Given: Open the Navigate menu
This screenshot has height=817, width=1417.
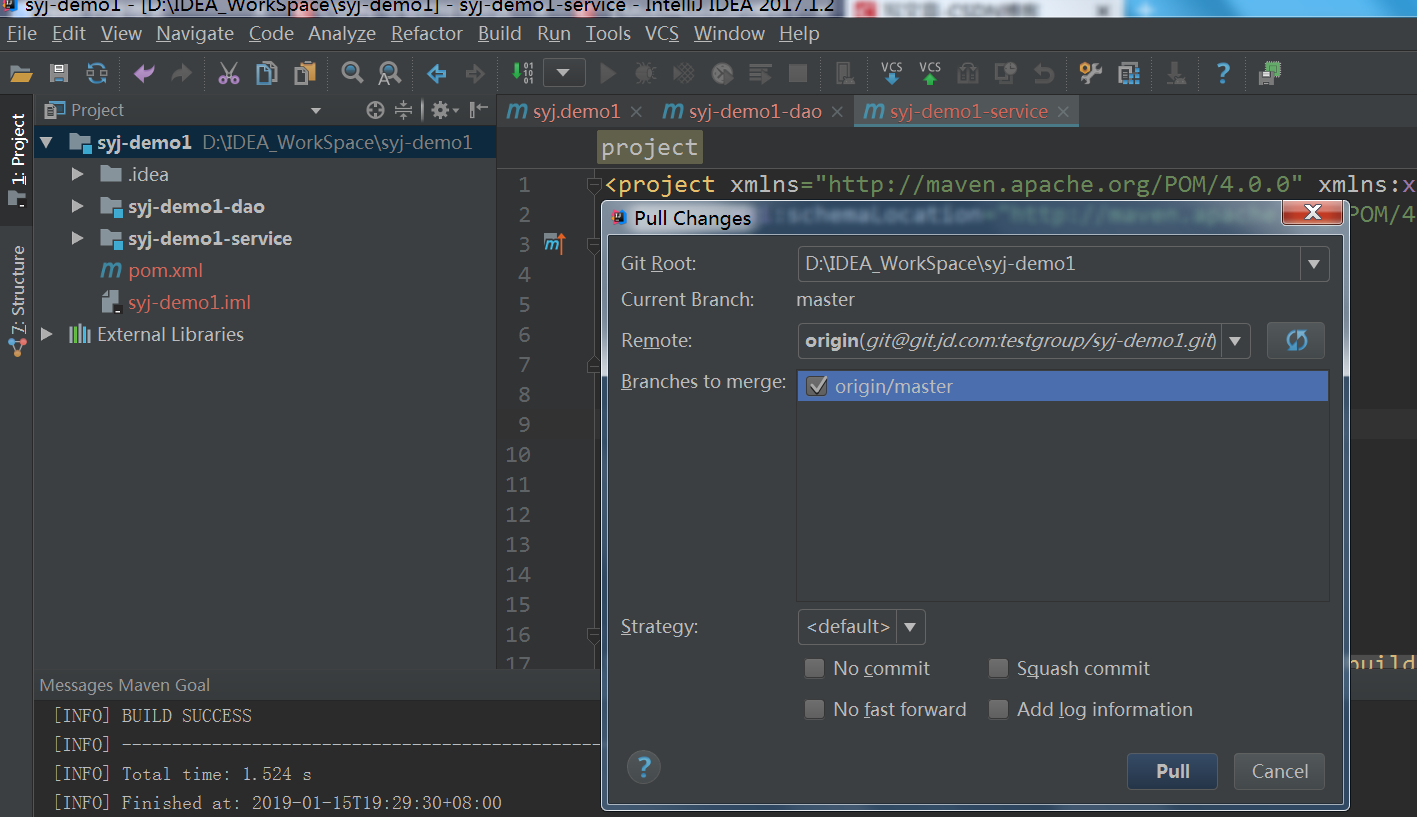Looking at the screenshot, I should [195, 33].
